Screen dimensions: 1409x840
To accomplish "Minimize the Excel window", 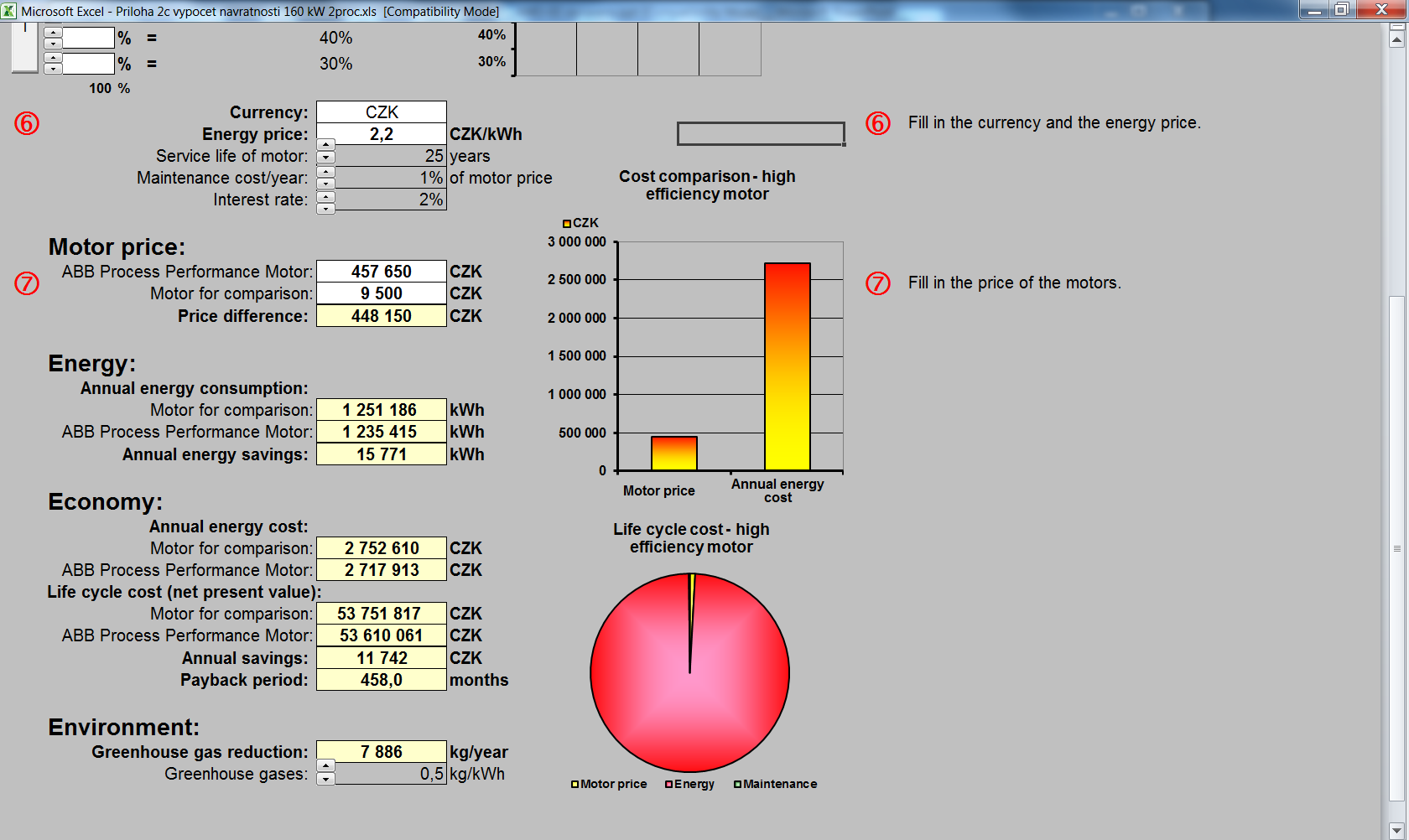I will tap(1313, 9).
